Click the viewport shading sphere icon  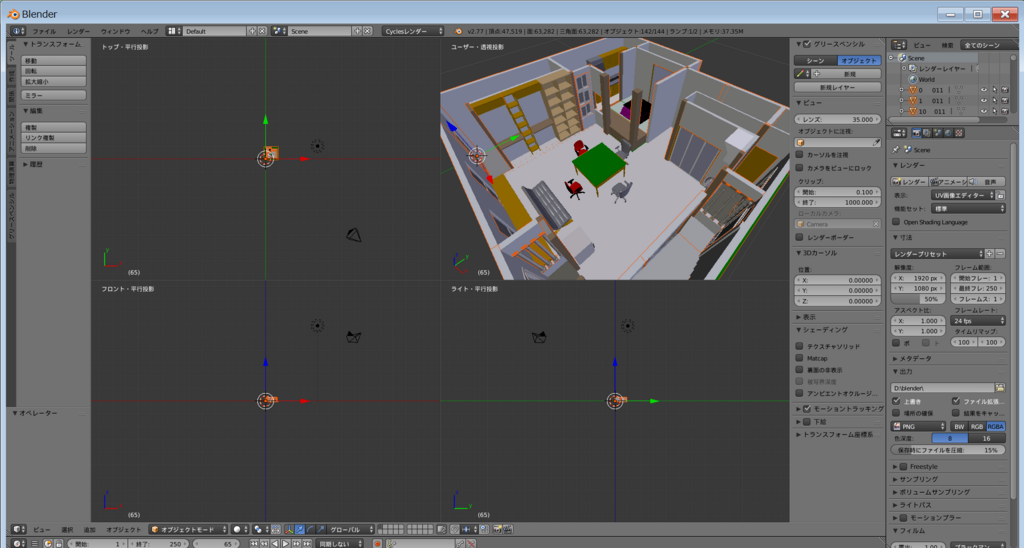[240, 530]
